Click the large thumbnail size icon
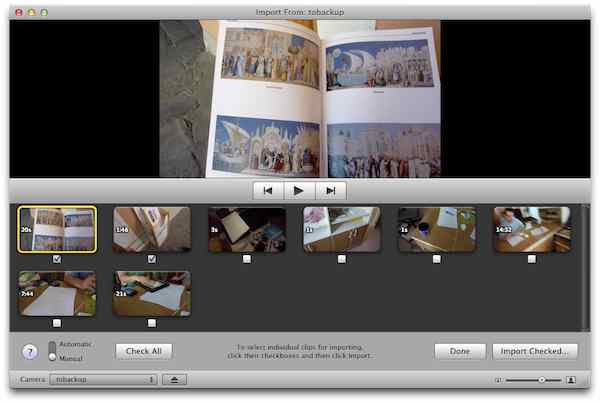This screenshot has width=600, height=403. [571, 380]
